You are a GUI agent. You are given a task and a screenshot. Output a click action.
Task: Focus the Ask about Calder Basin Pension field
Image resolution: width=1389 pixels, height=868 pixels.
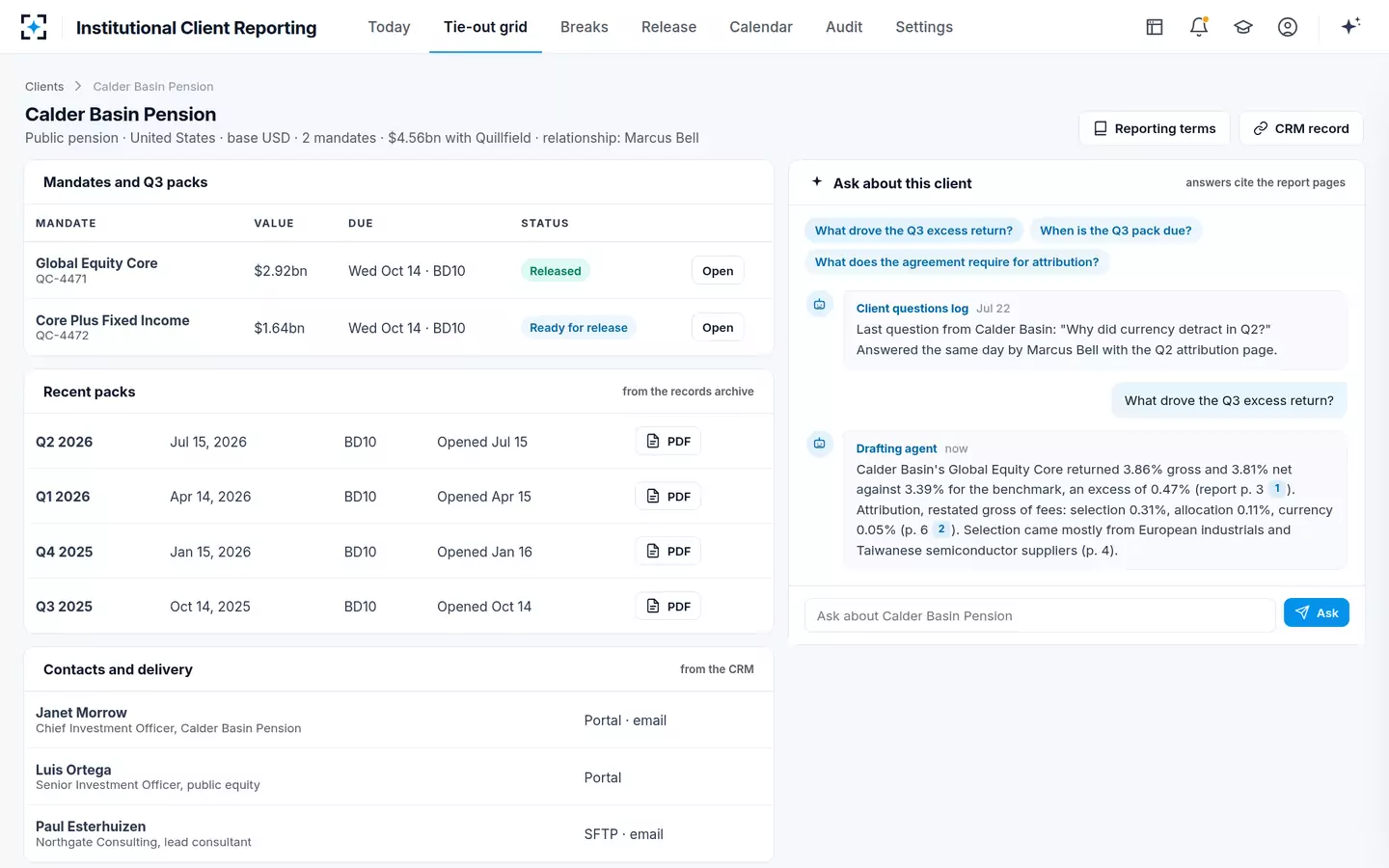(1040, 615)
